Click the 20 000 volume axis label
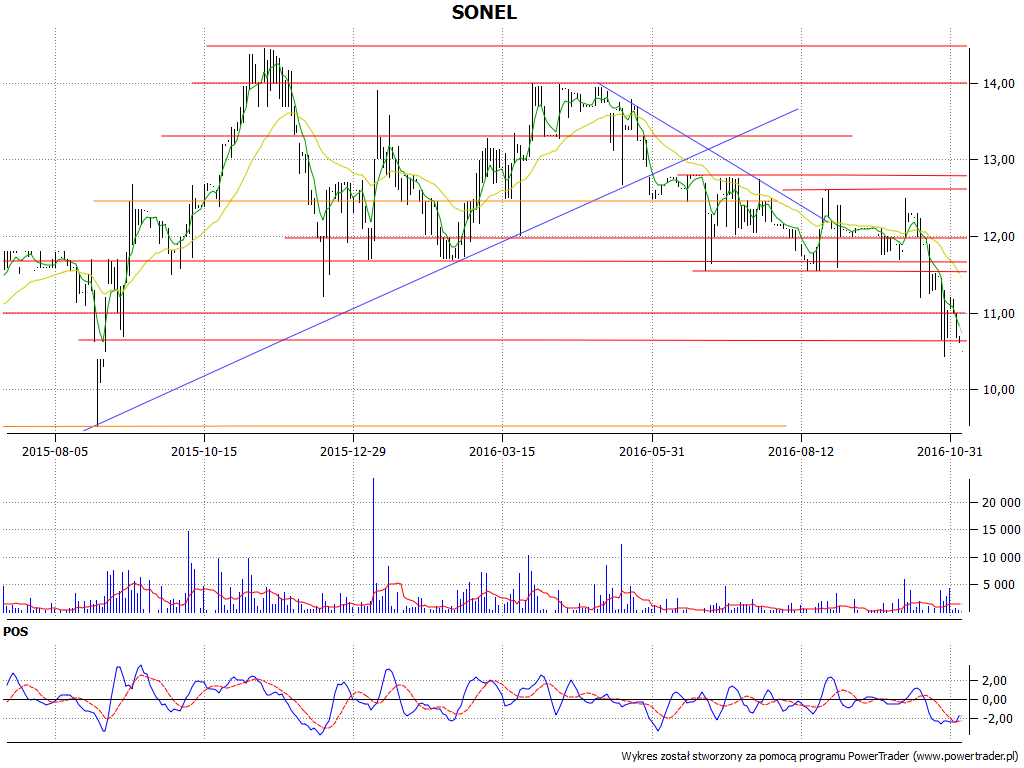Image resolution: width=1024 pixels, height=768 pixels. (1001, 502)
